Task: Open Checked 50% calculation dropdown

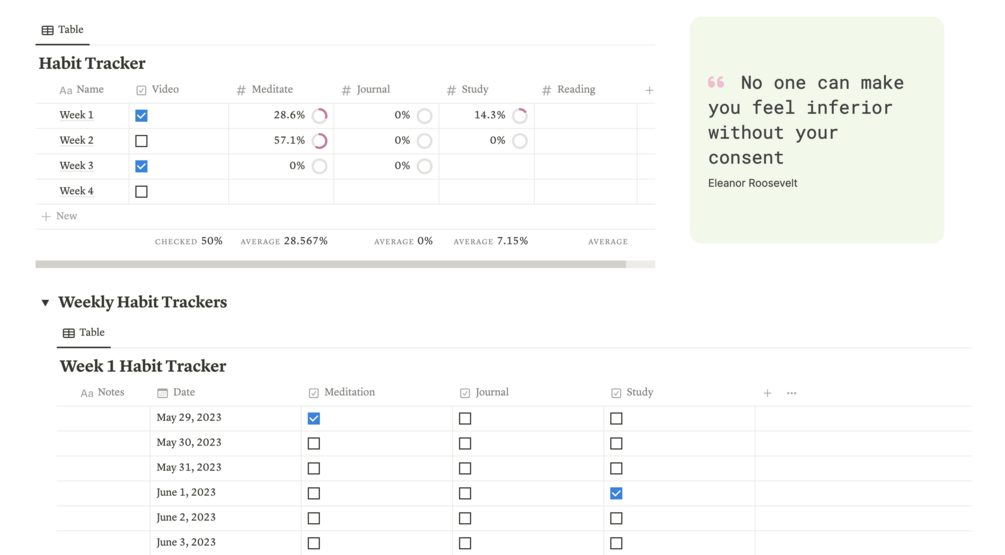Action: [189, 241]
